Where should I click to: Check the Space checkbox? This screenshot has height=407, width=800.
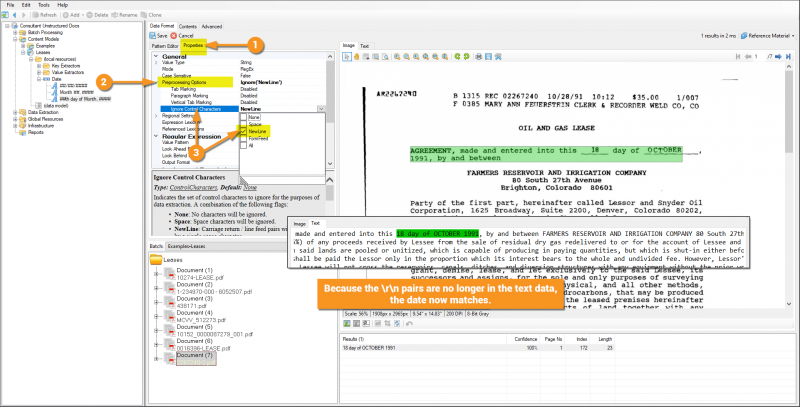[x=243, y=124]
